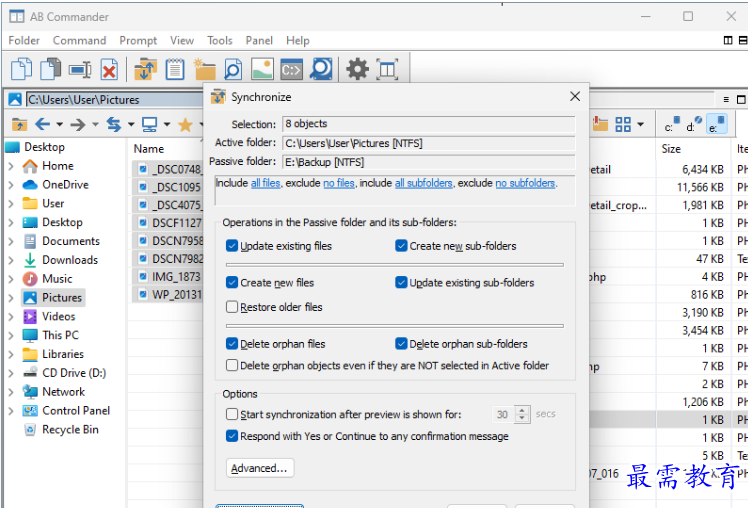Click the swap panels arrows icon
Viewport: 748px width, 508px height.
[114, 124]
